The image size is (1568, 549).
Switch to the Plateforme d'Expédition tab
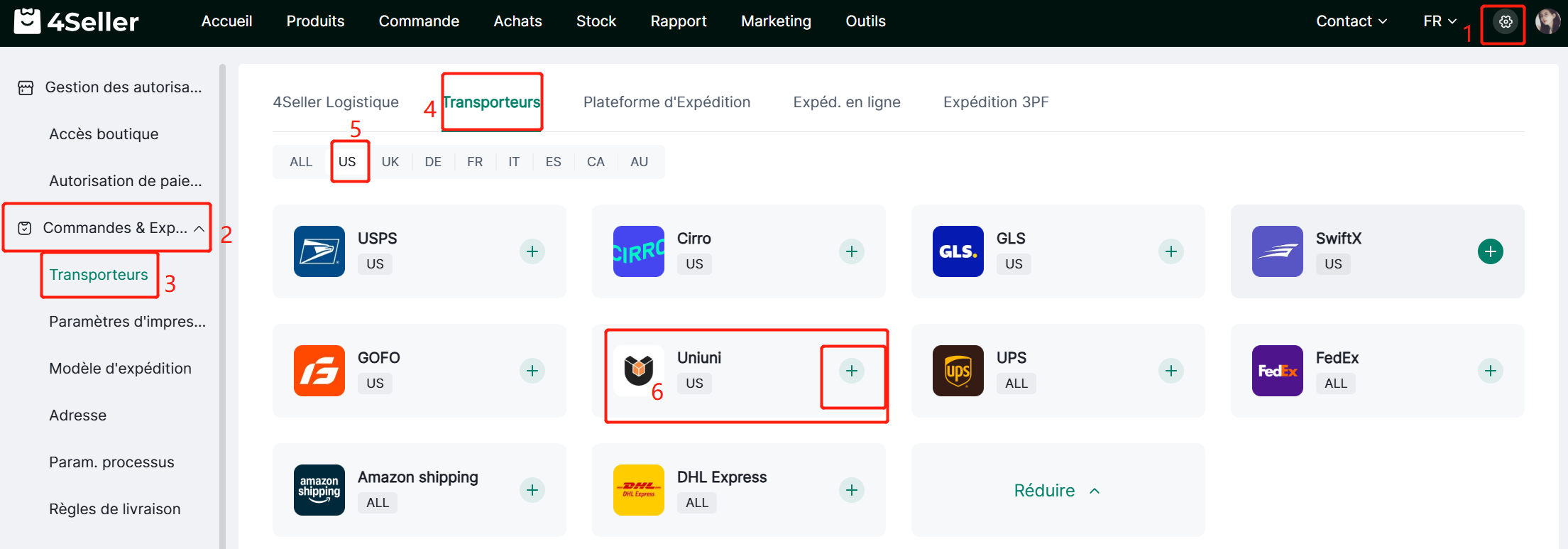pyautogui.click(x=667, y=102)
